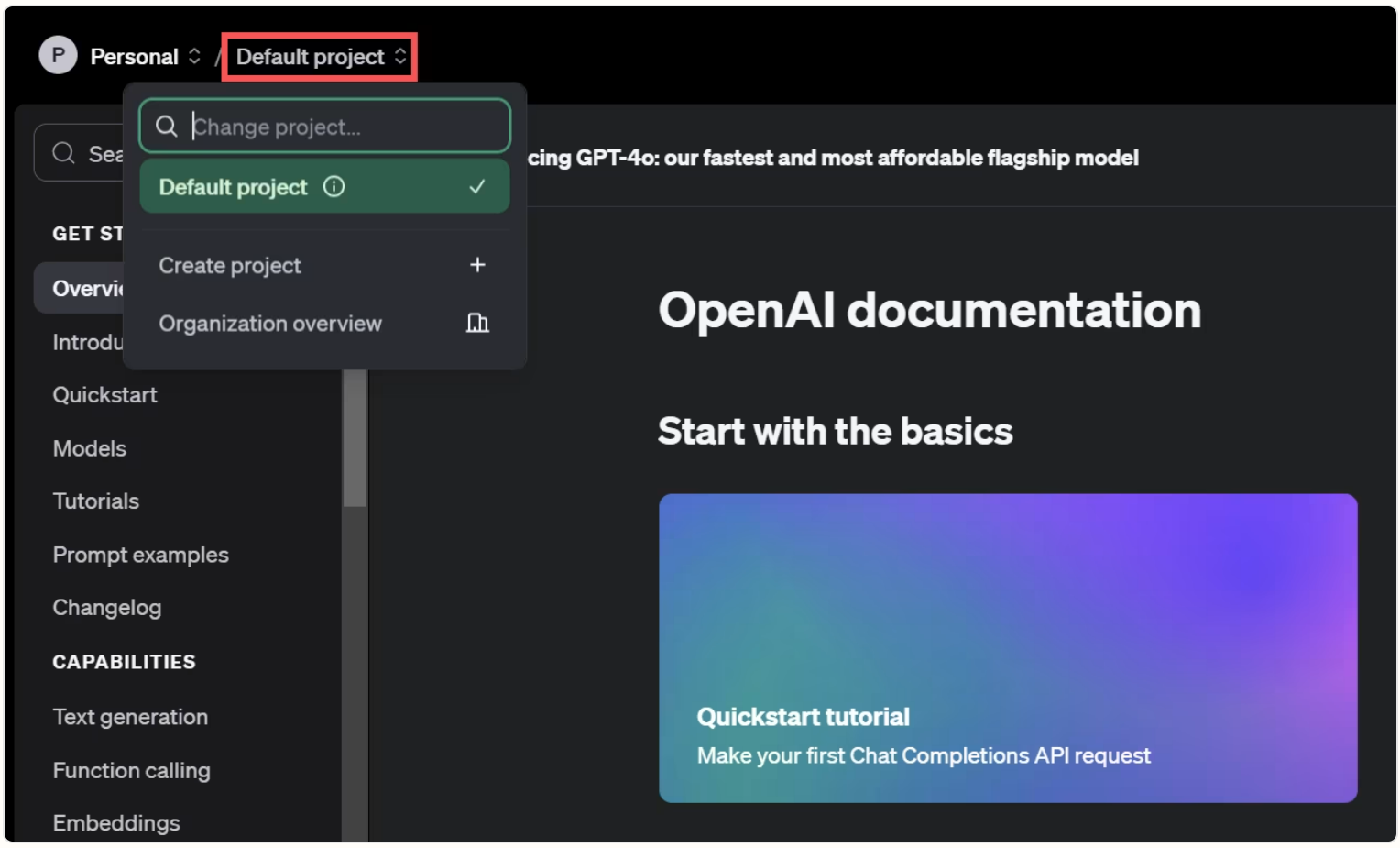Image resolution: width=1400 pixels, height=848 pixels.
Task: Open the Personal organization switcher
Action: (x=145, y=57)
